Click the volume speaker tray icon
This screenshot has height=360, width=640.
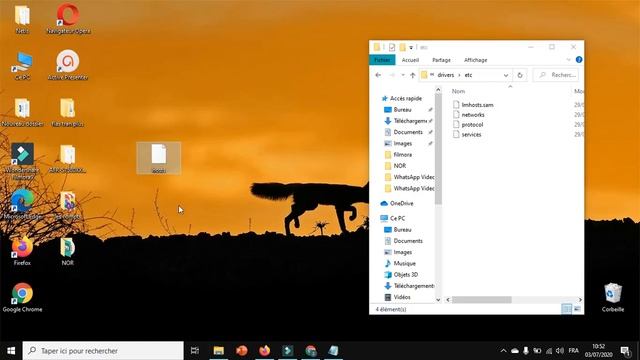click(560, 351)
